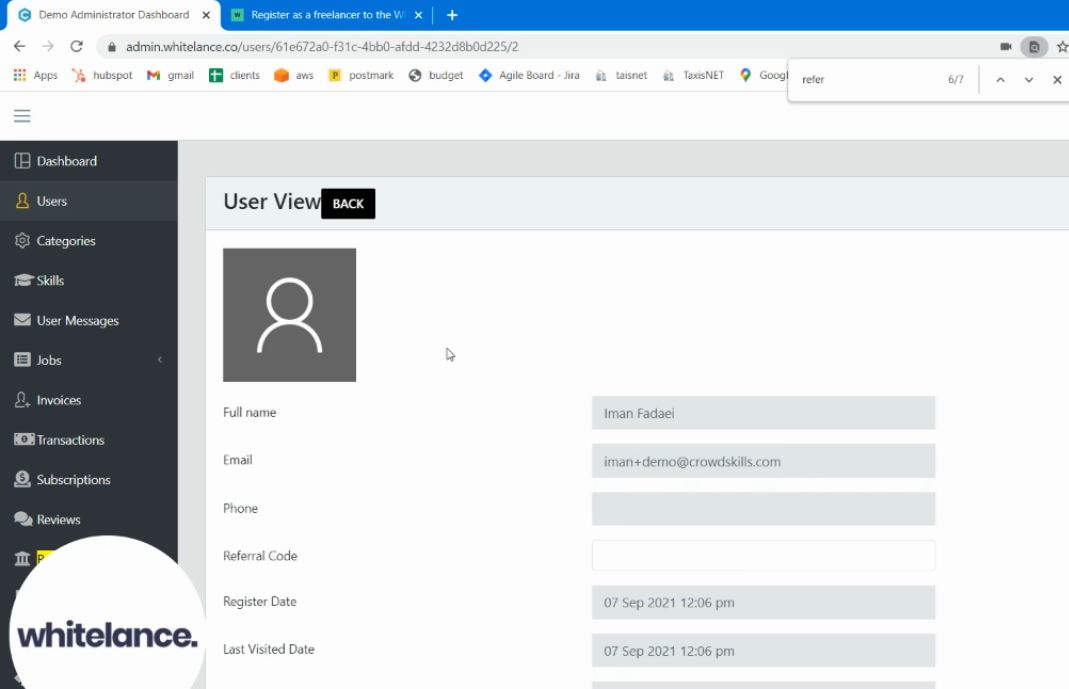The image size is (1069, 689).
Task: Click the Dashboard sidebar icon
Action: point(22,161)
